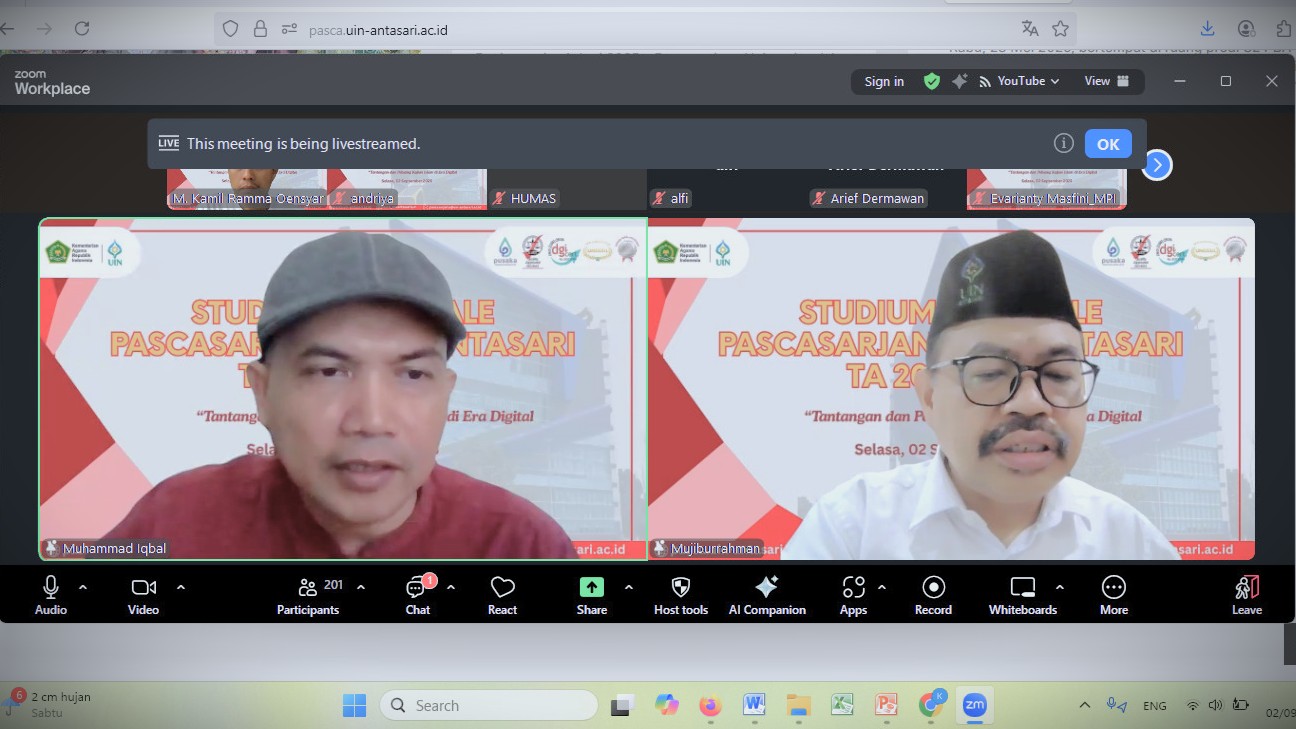Bookmark the page with star icon
Viewport: 1296px width, 729px height.
tap(1061, 29)
